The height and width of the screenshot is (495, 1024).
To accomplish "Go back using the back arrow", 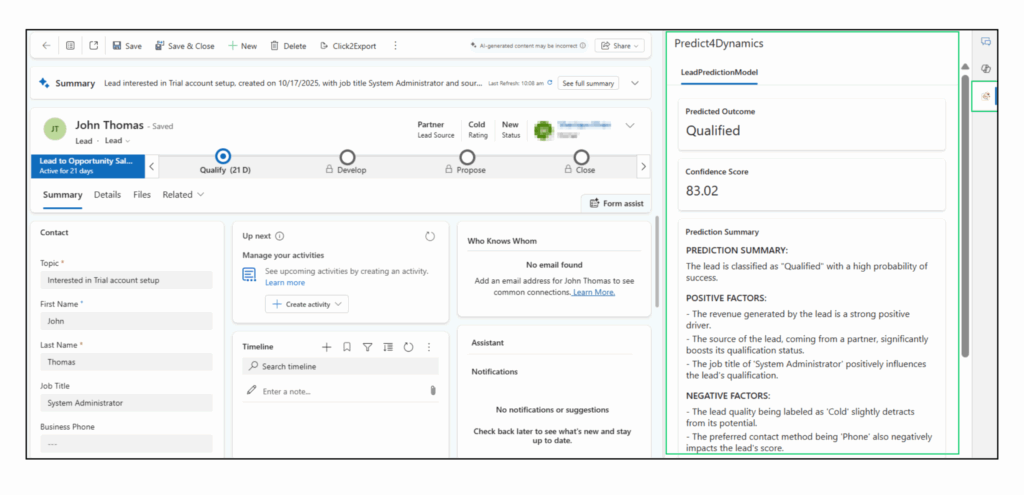I will 46,46.
